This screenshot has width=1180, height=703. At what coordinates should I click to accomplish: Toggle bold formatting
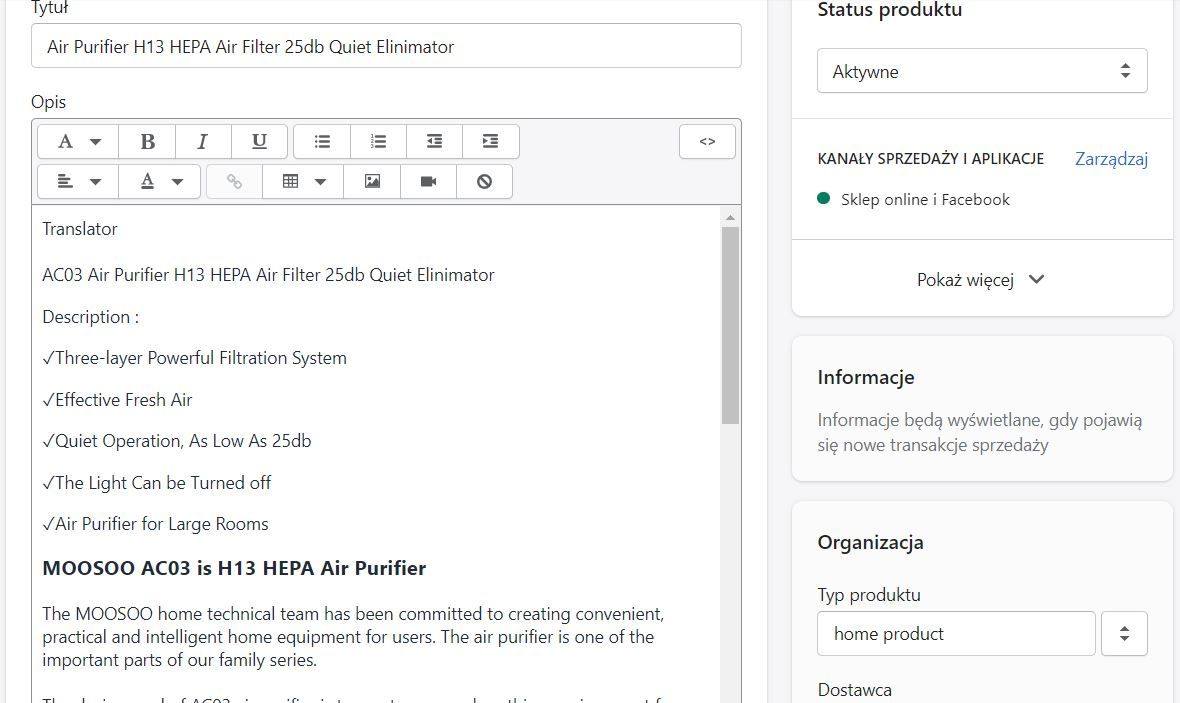click(x=148, y=142)
